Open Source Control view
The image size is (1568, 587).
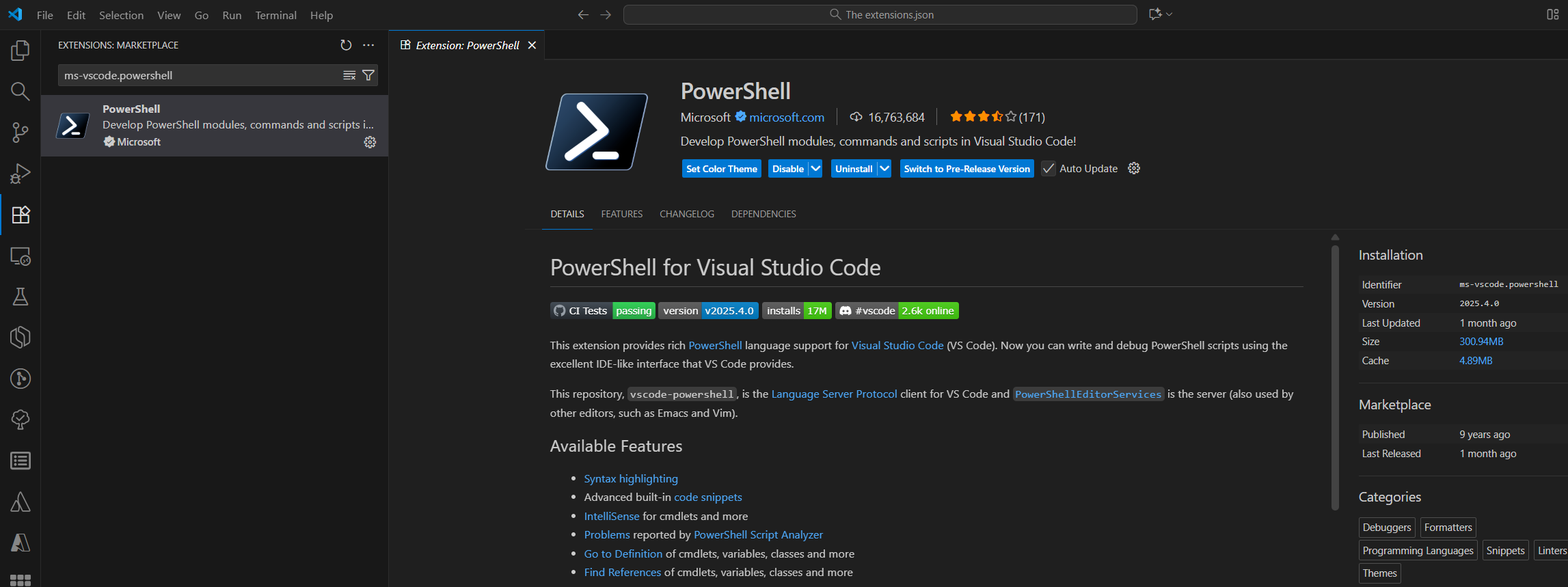(21, 133)
